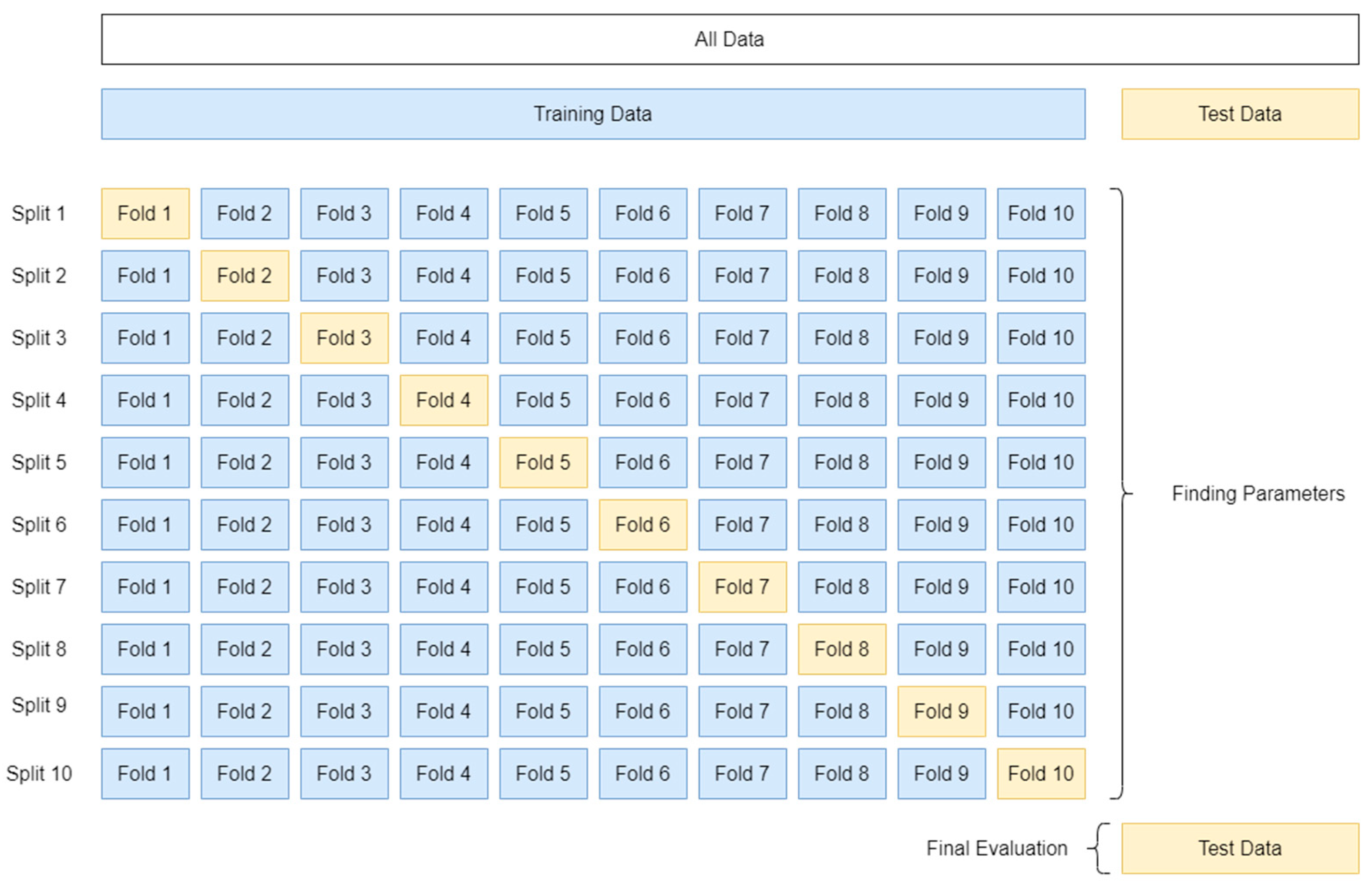The width and height of the screenshot is (1372, 890).
Task: Select the yellow Fold 9 box in Split 9
Action: click(x=942, y=711)
